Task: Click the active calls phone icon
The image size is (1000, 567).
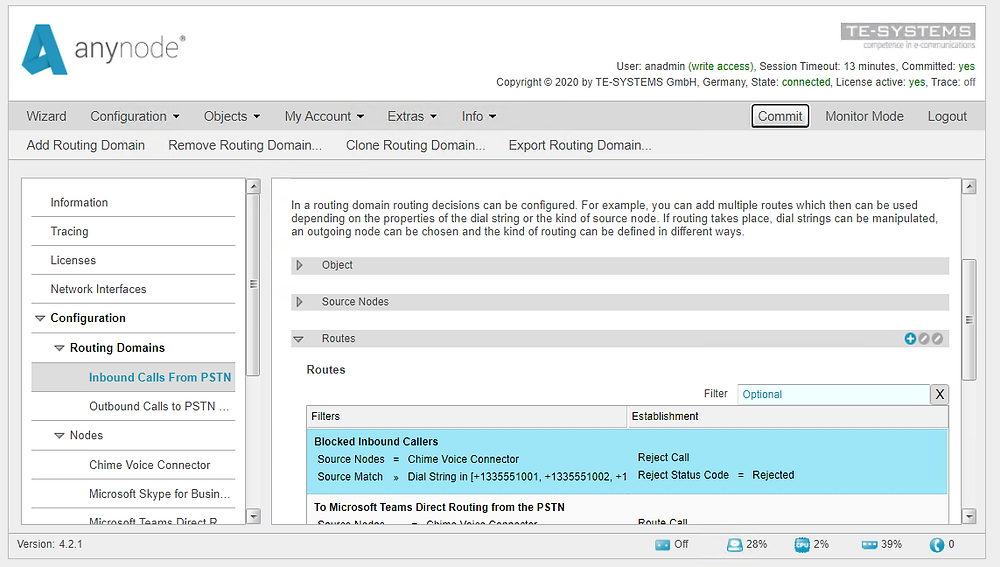Action: [936, 545]
